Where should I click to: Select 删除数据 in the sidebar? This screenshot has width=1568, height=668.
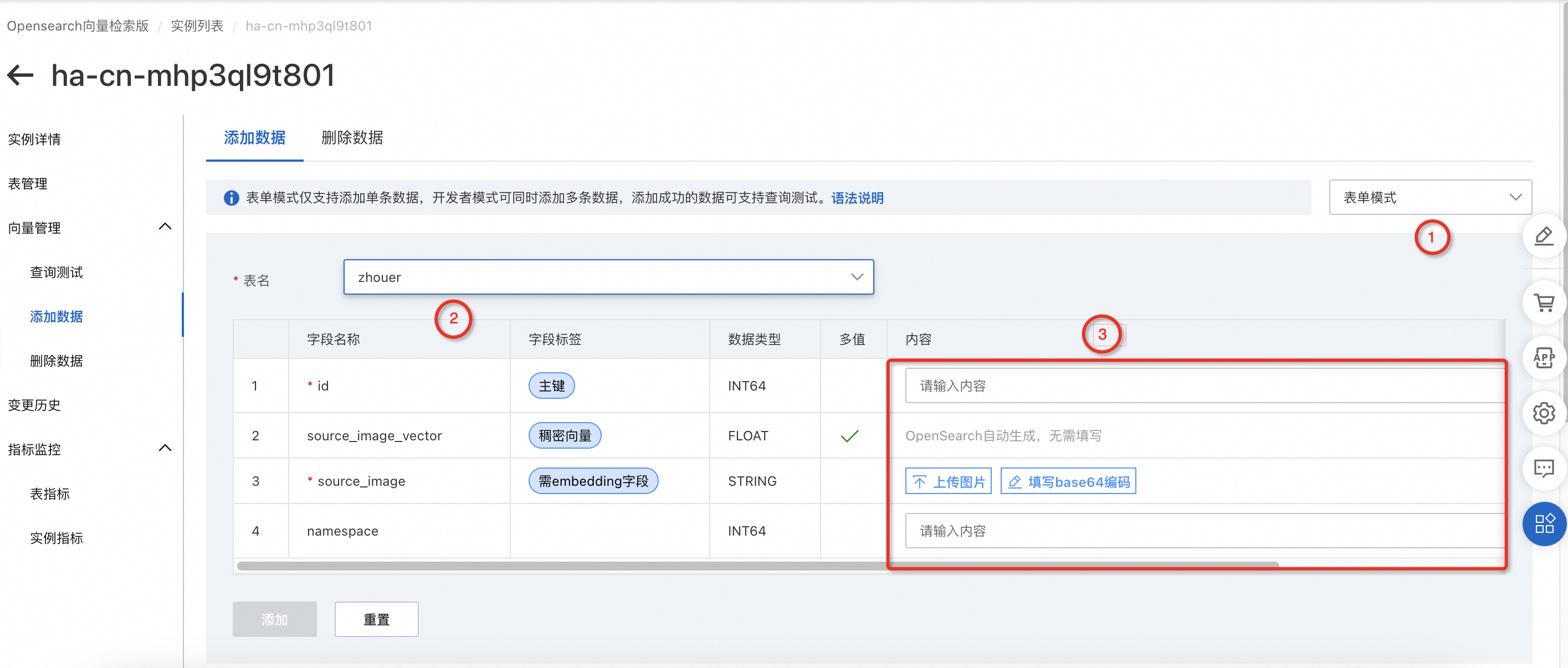56,361
